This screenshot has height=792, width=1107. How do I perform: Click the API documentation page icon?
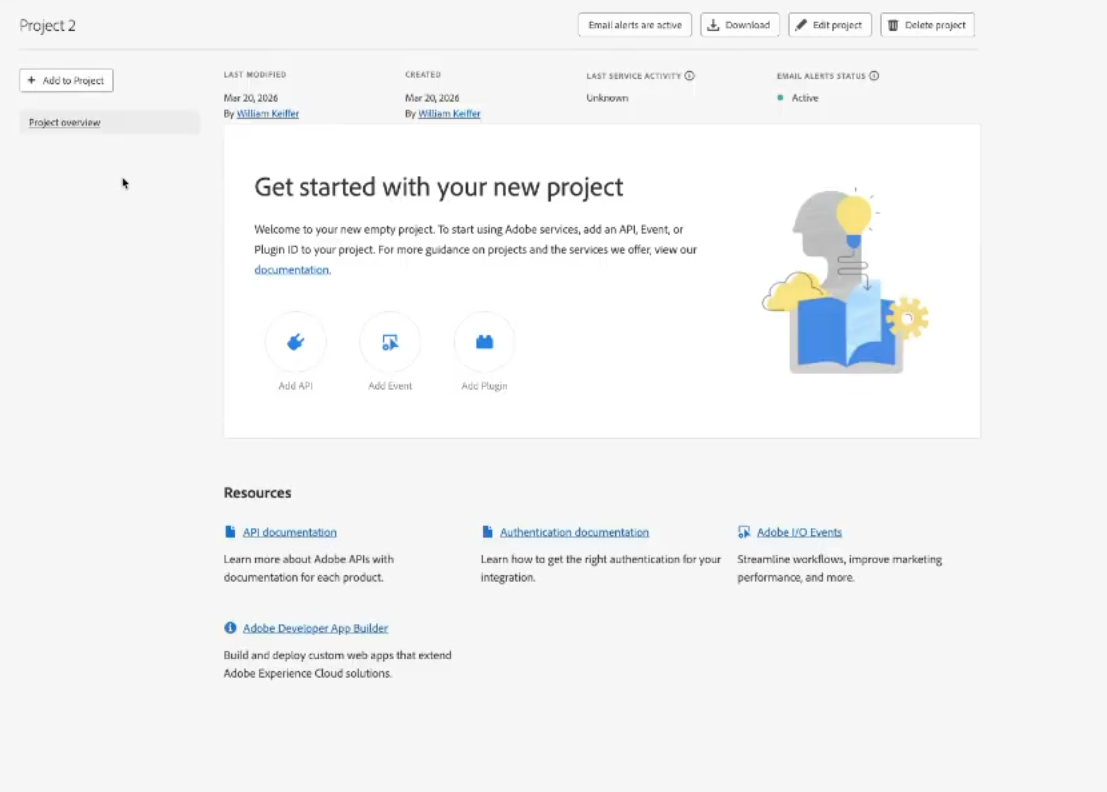[x=230, y=532]
